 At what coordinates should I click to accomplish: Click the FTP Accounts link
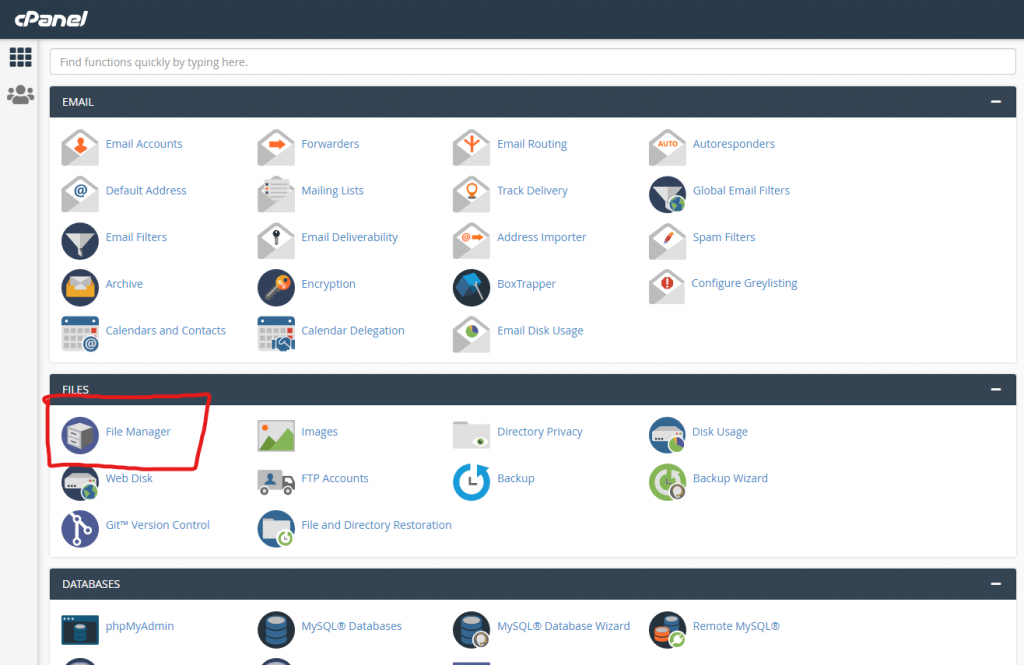click(x=334, y=478)
